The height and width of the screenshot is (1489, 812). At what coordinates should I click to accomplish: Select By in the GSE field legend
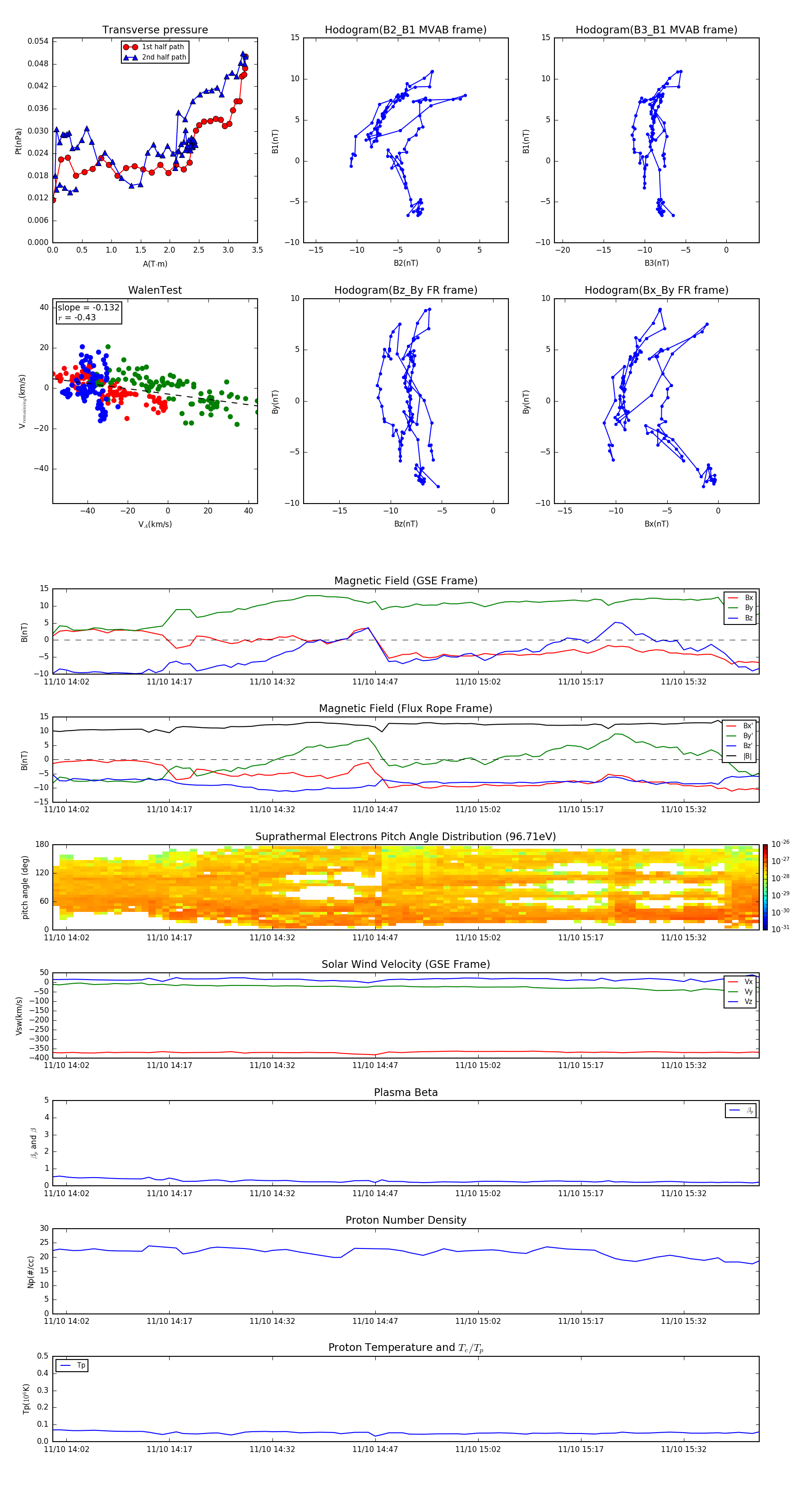[x=740, y=608]
